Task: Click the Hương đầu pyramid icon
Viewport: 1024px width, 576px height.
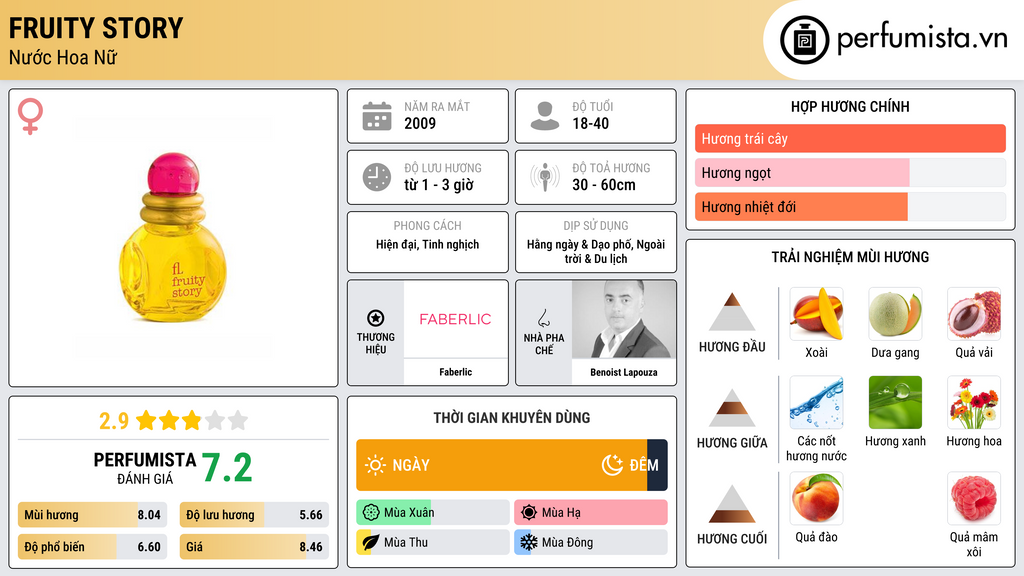Action: 732,312
